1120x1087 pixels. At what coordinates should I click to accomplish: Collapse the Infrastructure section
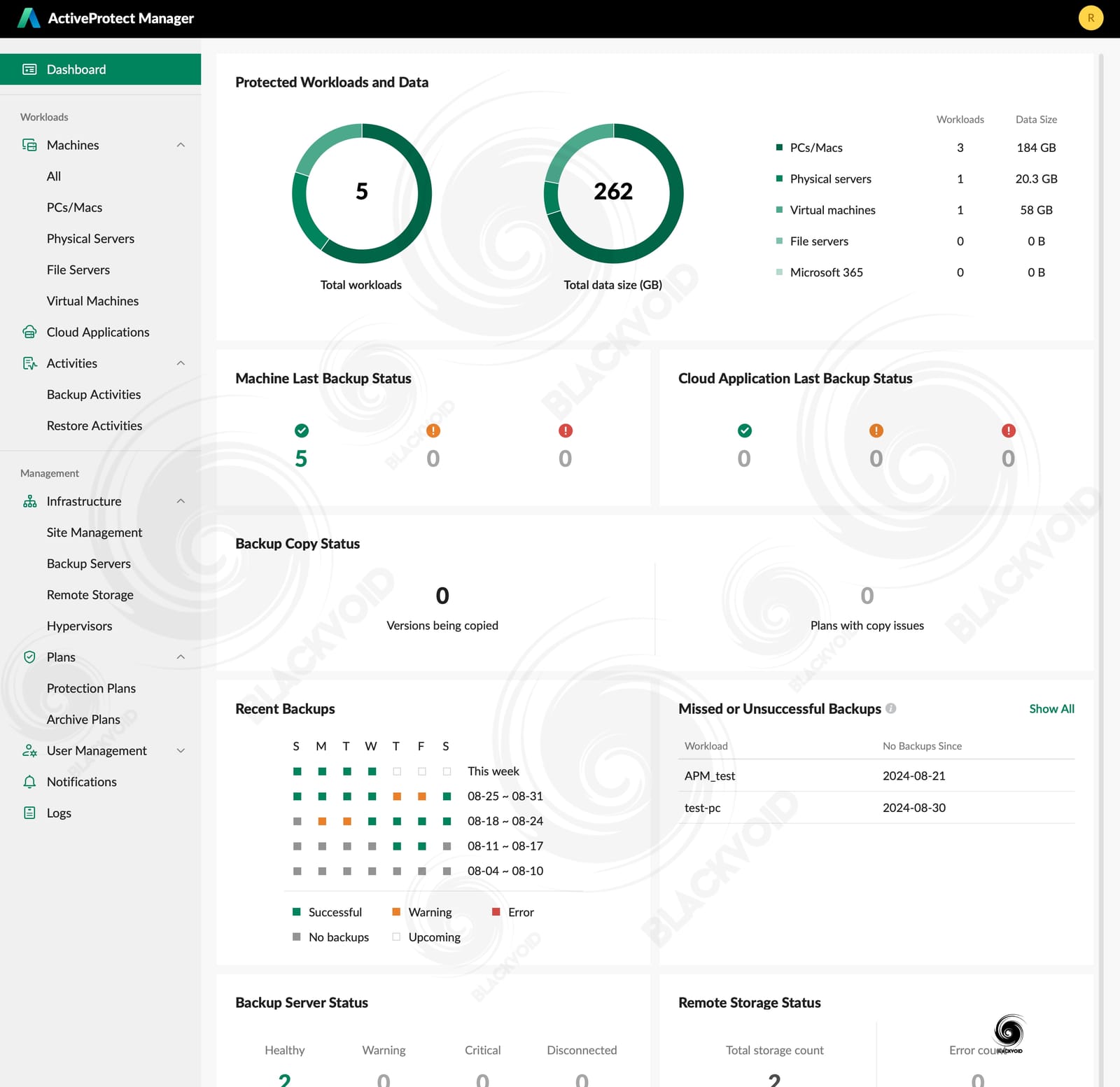(x=181, y=501)
